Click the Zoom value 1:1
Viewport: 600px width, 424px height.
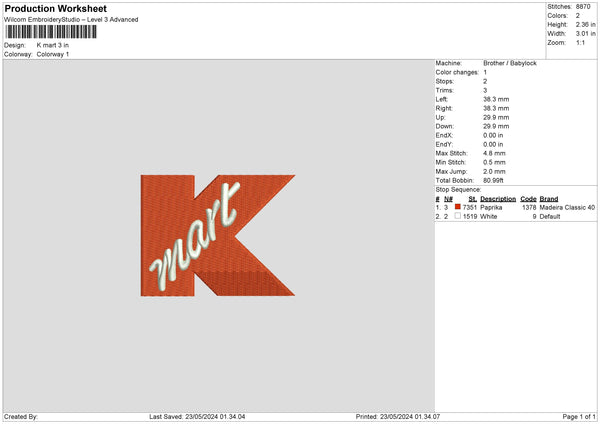pyautogui.click(x=580, y=43)
